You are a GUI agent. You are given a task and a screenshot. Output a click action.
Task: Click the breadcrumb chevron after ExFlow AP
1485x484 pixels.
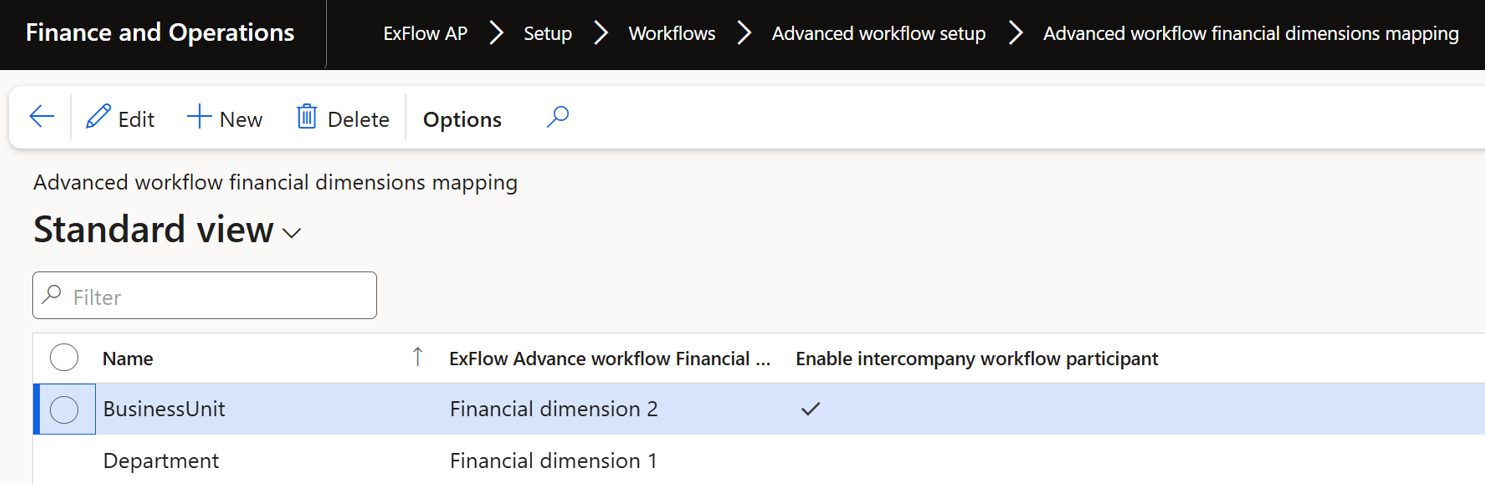[496, 34]
